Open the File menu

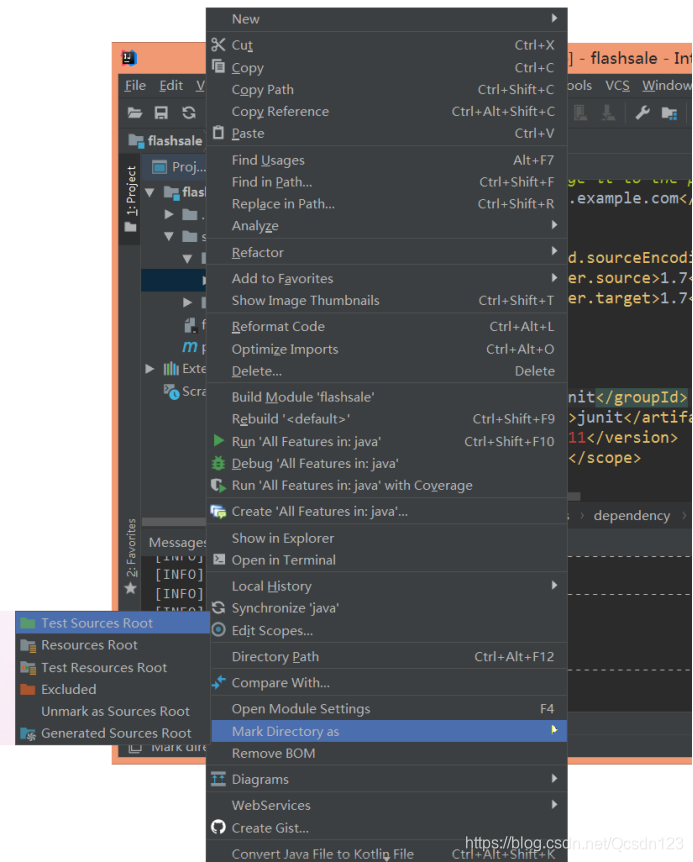pos(135,86)
